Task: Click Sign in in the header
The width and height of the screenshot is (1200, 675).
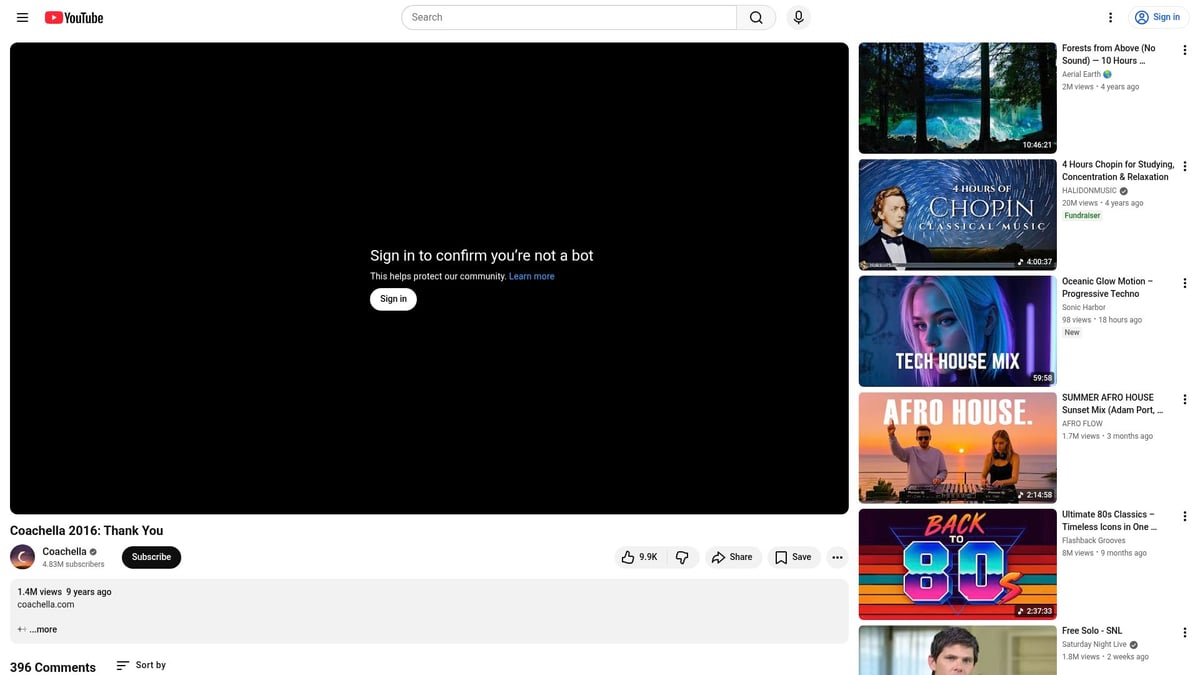Action: coord(1156,17)
